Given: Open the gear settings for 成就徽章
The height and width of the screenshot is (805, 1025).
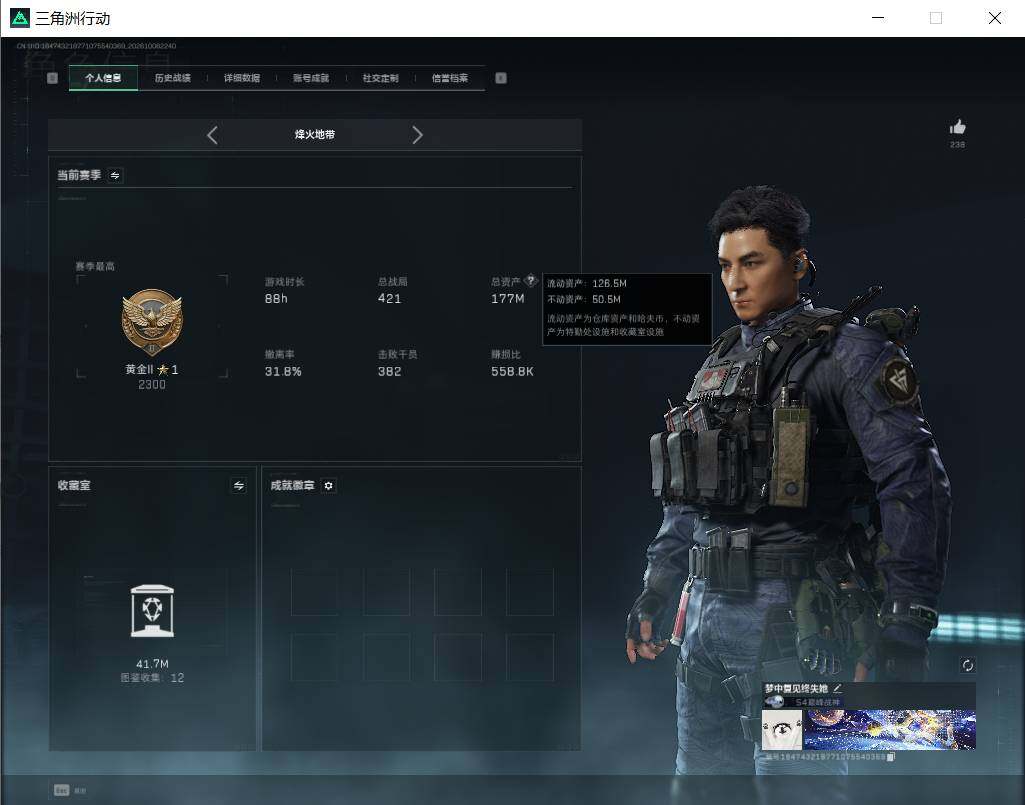Looking at the screenshot, I should click(328, 486).
